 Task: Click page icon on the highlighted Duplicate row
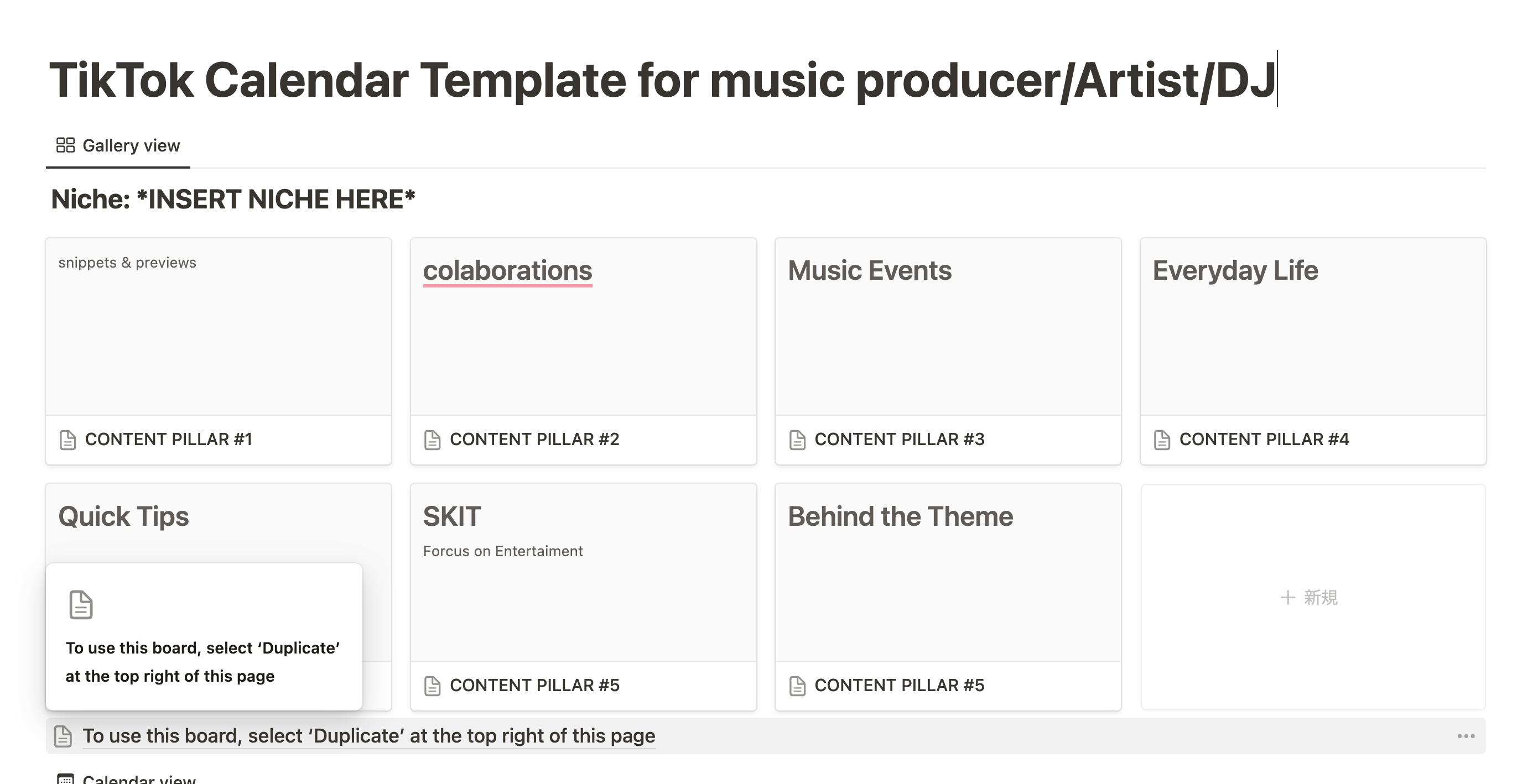[x=63, y=736]
